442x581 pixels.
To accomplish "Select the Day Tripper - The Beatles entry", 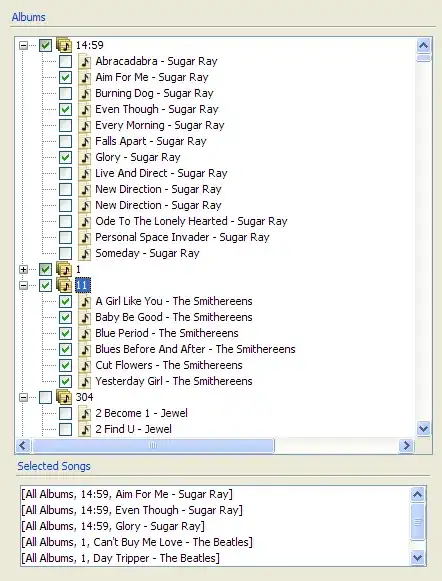I will click(120, 558).
